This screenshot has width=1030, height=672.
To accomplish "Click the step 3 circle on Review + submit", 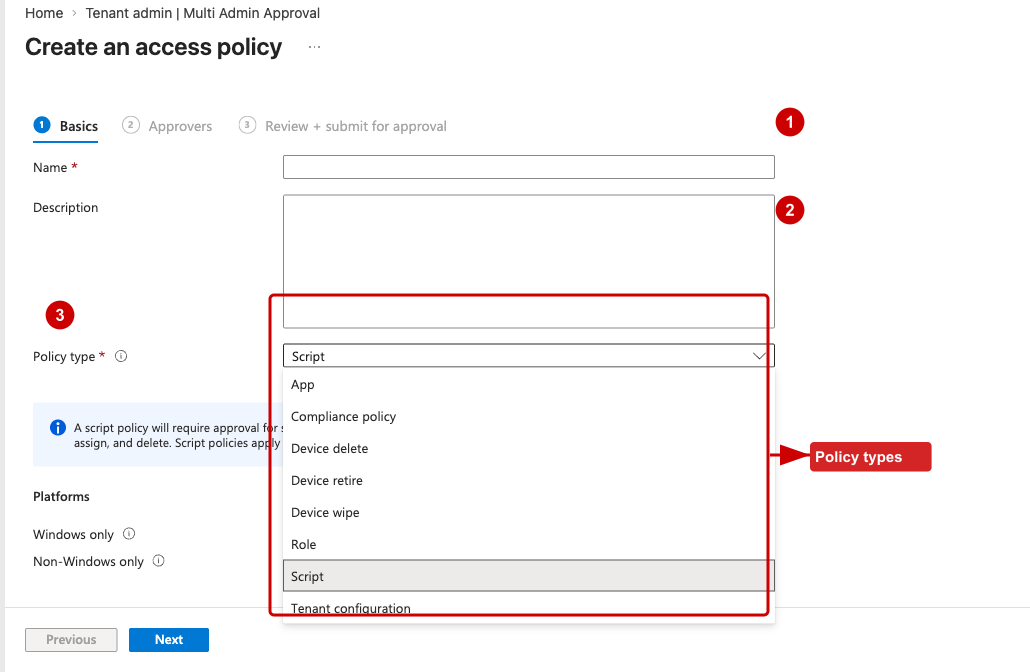I will [247, 125].
